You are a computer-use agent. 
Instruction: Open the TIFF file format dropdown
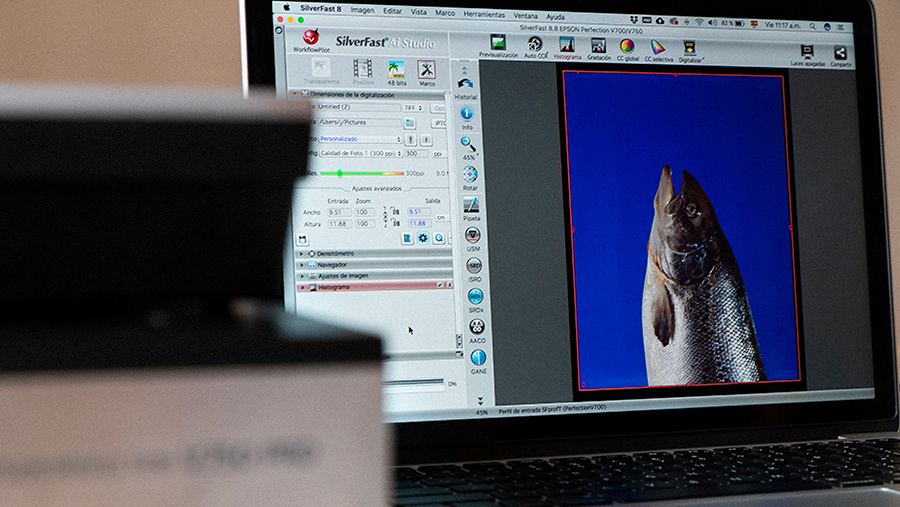(412, 107)
